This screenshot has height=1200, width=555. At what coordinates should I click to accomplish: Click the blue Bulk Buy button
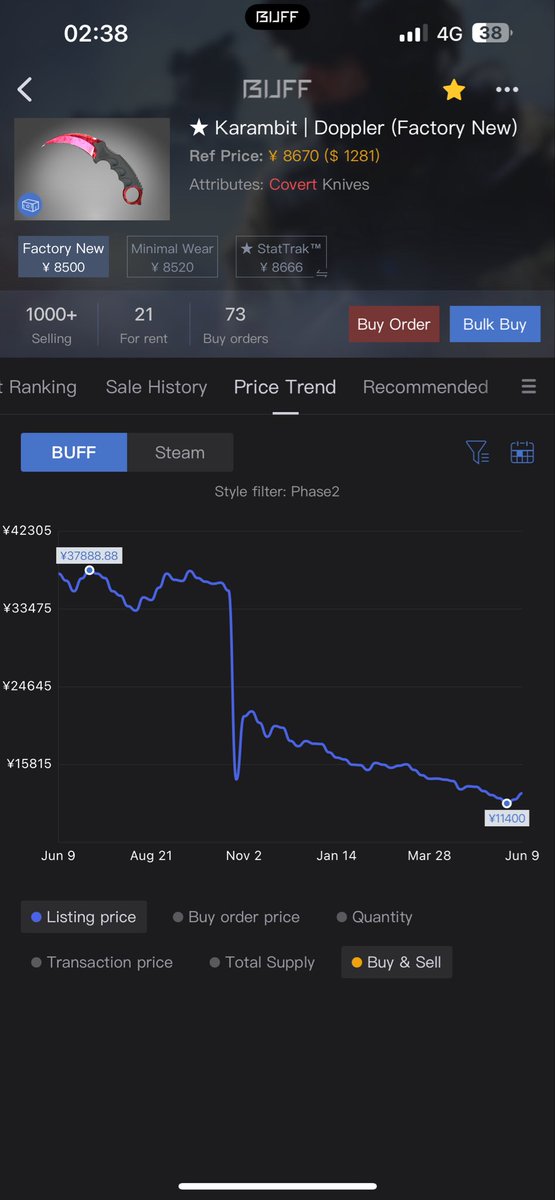[495, 324]
